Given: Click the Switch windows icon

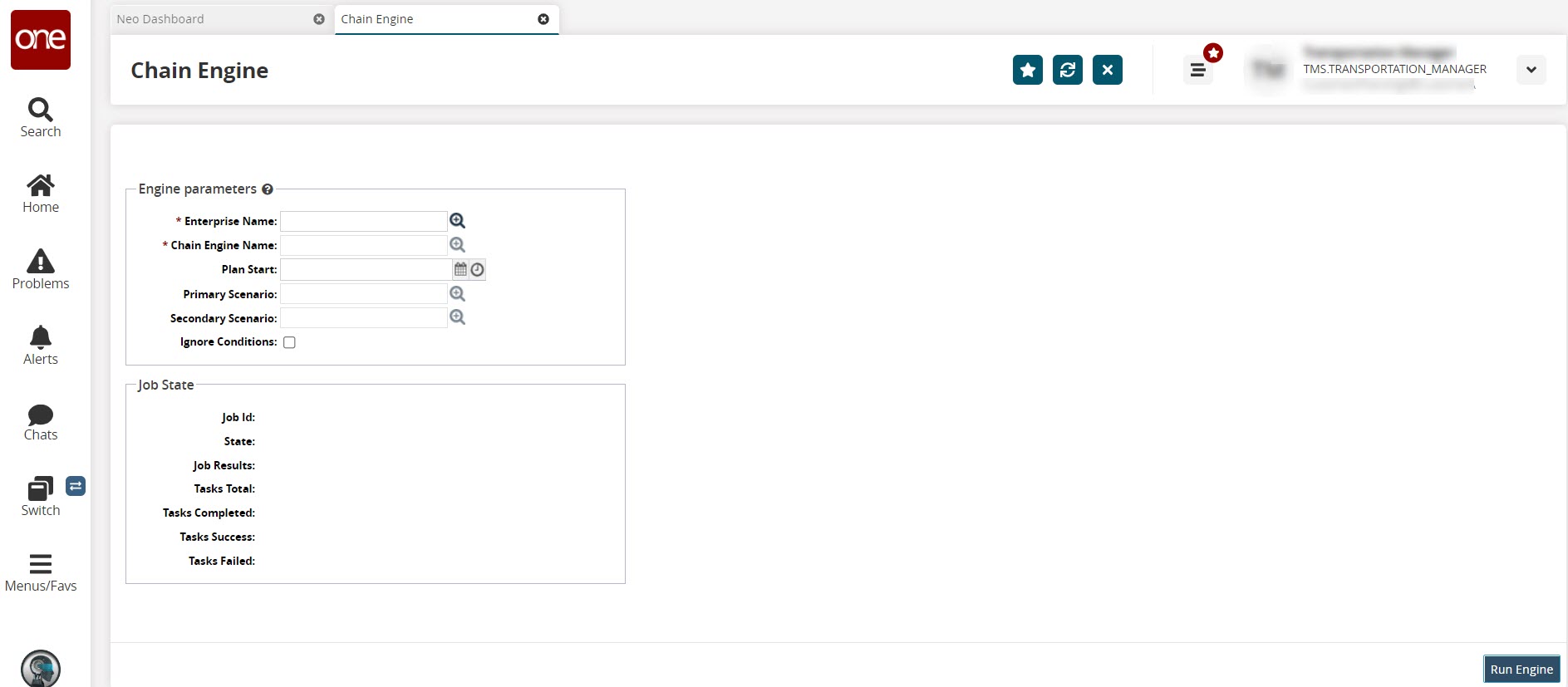Looking at the screenshot, I should coord(40,489).
